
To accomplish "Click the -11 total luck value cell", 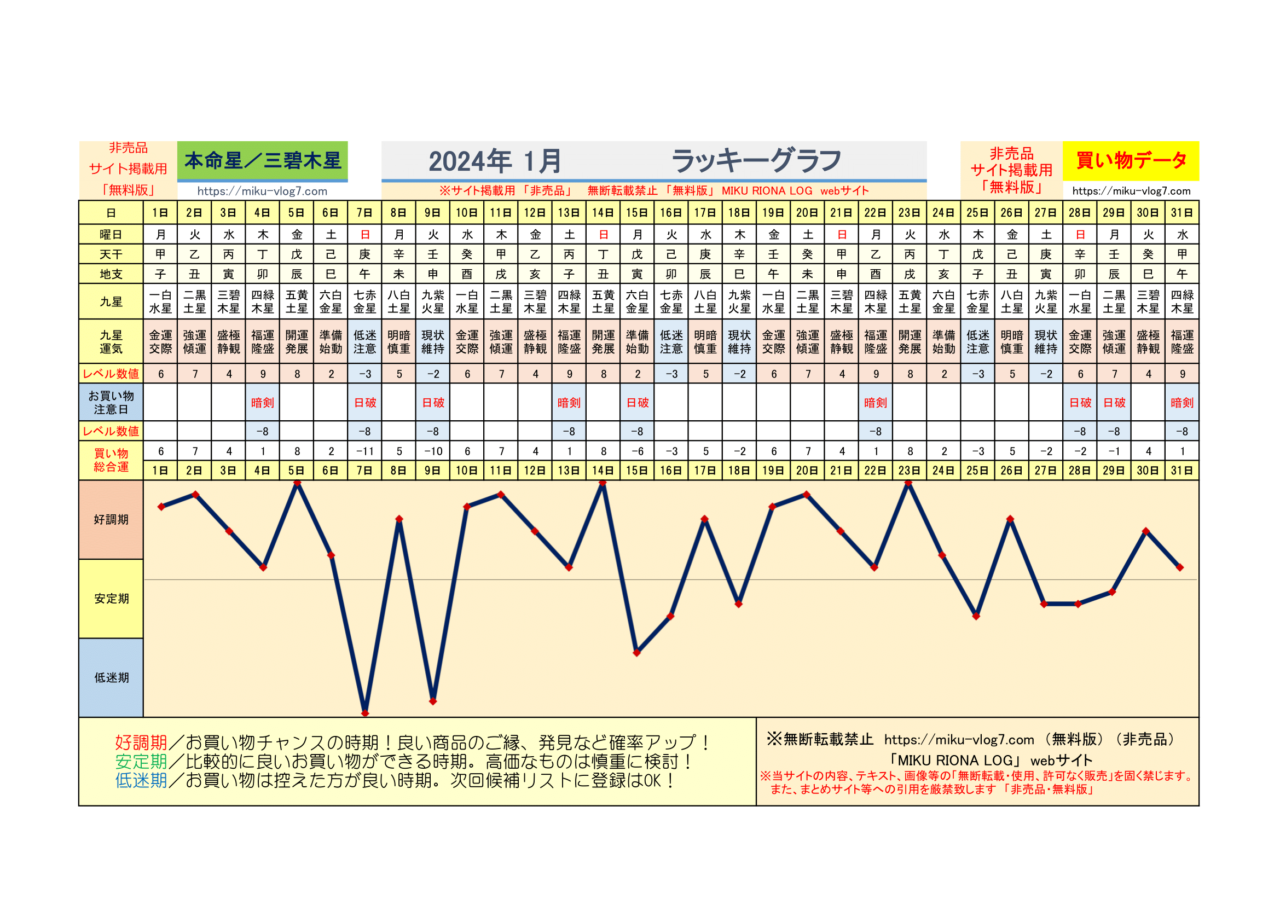I will pyautogui.click(x=365, y=451).
